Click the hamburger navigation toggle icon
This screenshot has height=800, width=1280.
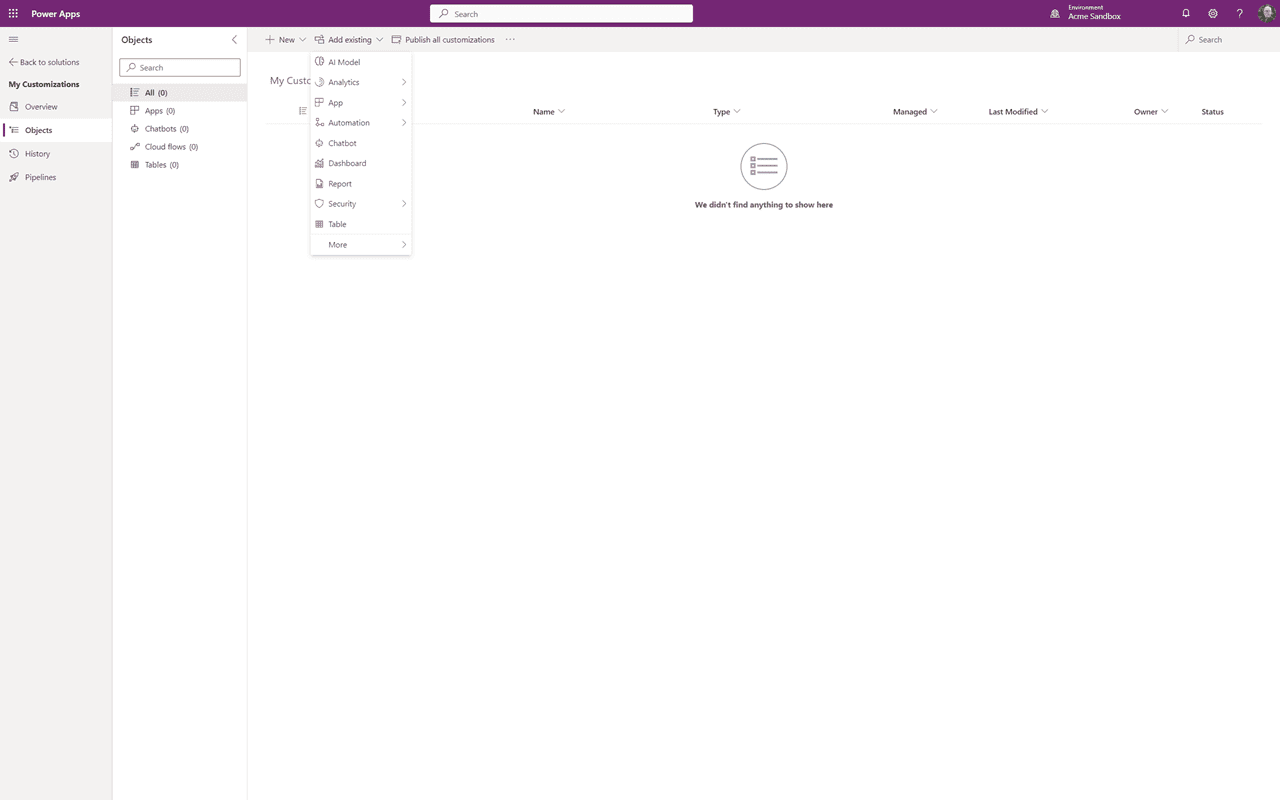[13, 39]
